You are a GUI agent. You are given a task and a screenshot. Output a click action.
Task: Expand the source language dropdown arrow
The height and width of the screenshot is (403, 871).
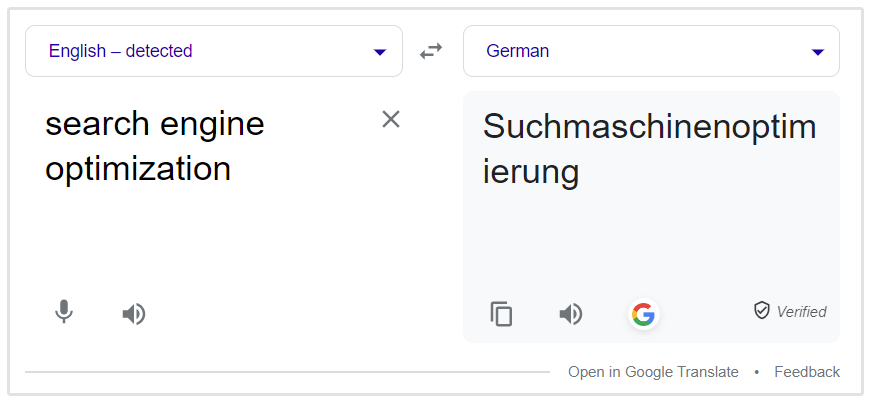pyautogui.click(x=380, y=52)
